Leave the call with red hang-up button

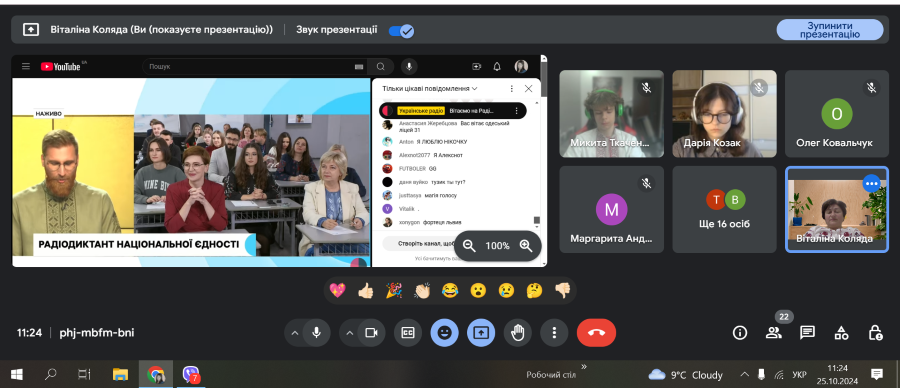point(596,332)
